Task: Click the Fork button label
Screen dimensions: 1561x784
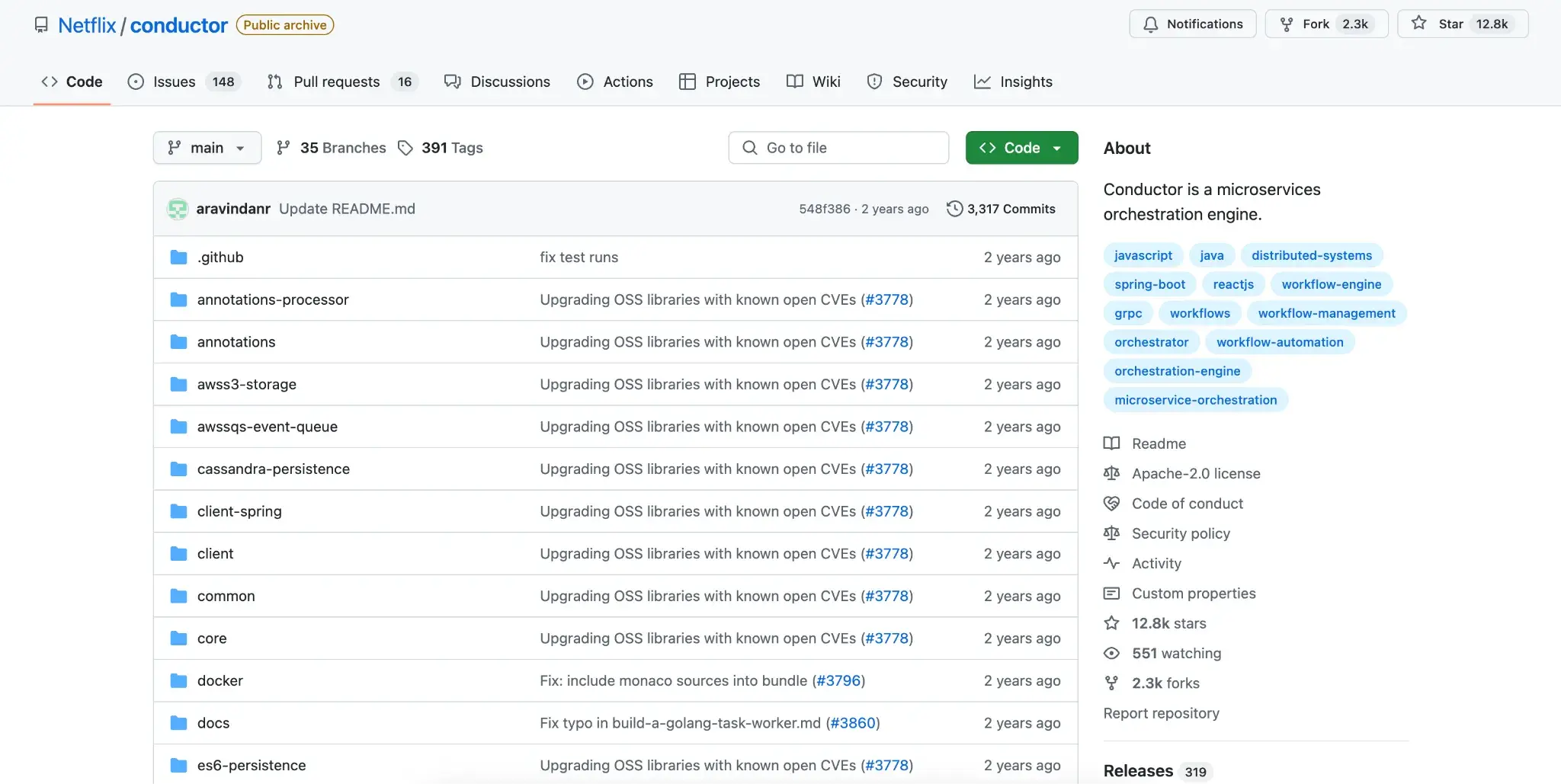Action: [x=1316, y=24]
